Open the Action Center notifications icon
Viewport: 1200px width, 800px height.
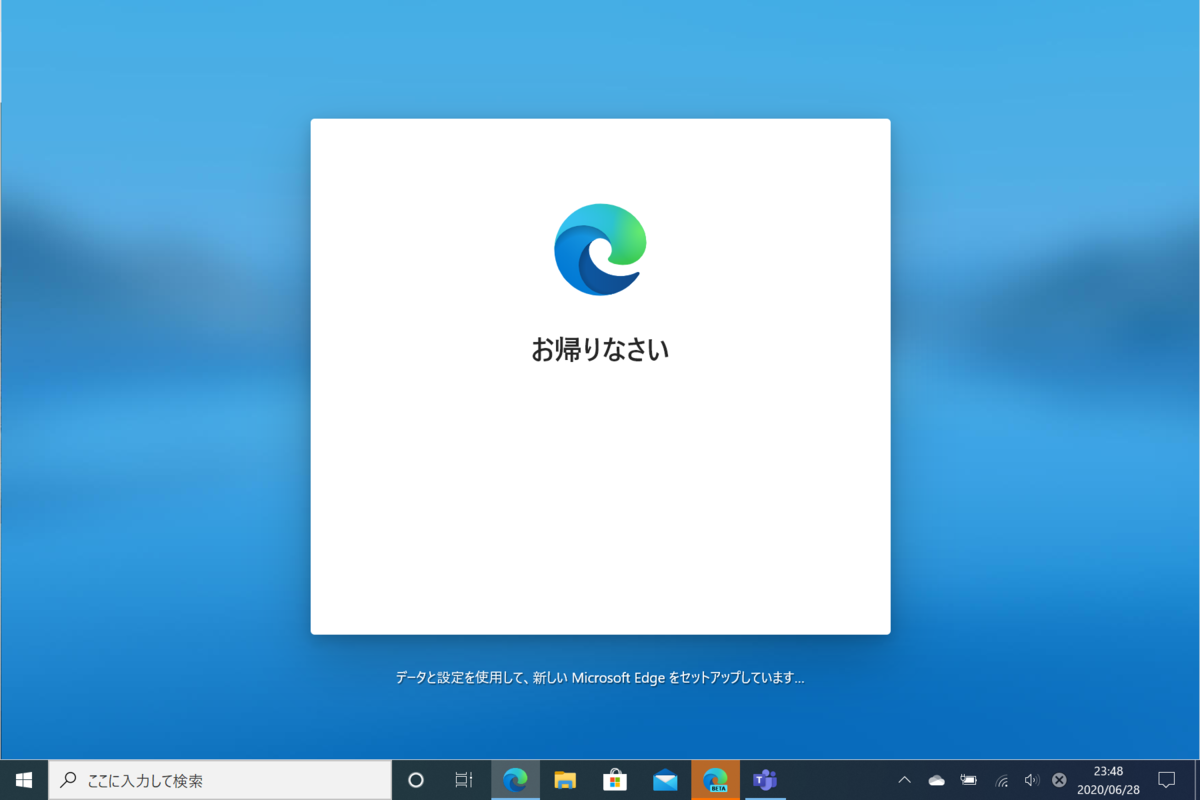coord(1166,780)
